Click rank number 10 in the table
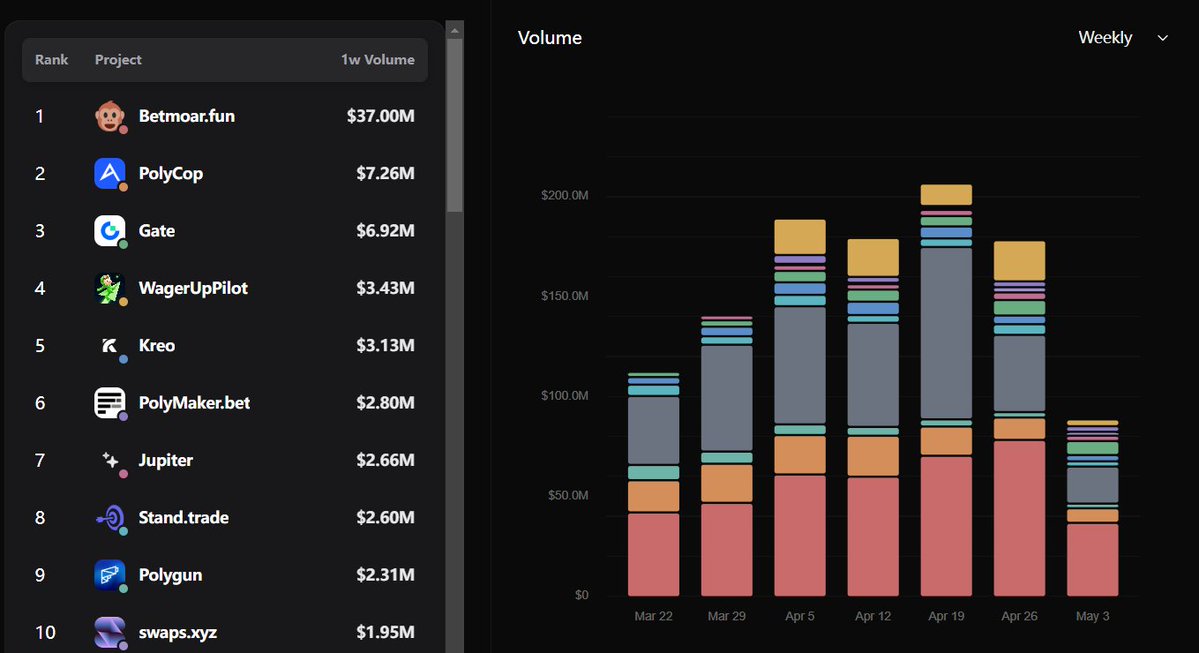Image resolution: width=1199 pixels, height=653 pixels. [45, 632]
